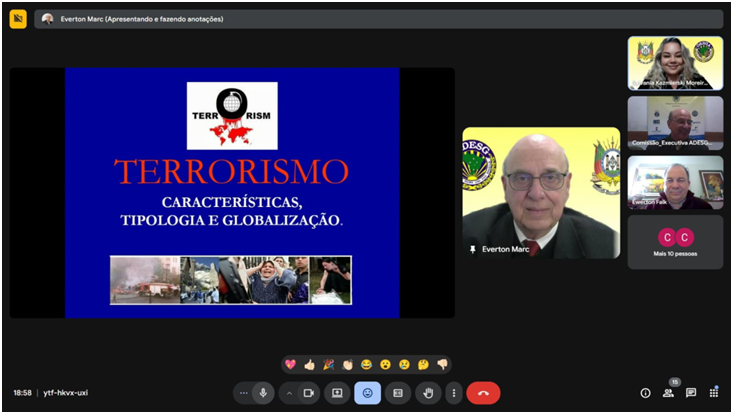Open the activities grid icon
The width and height of the screenshot is (733, 414).
pyautogui.click(x=714, y=393)
